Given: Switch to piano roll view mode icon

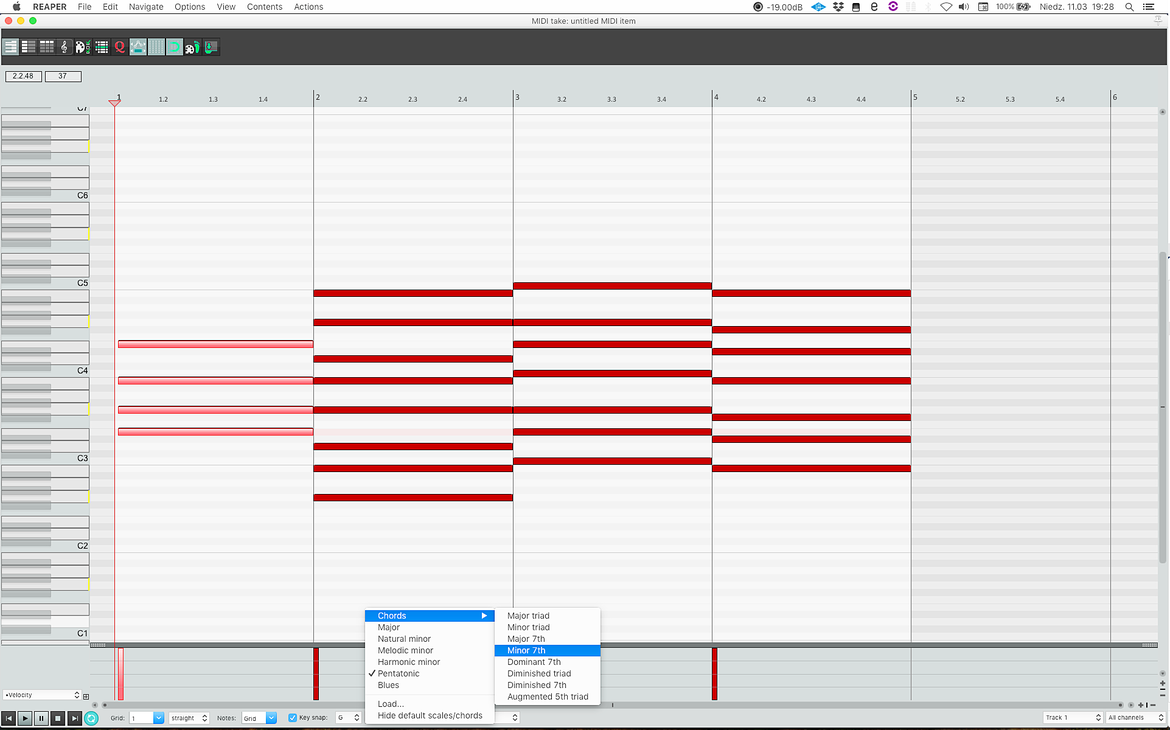Looking at the screenshot, I should point(10,47).
